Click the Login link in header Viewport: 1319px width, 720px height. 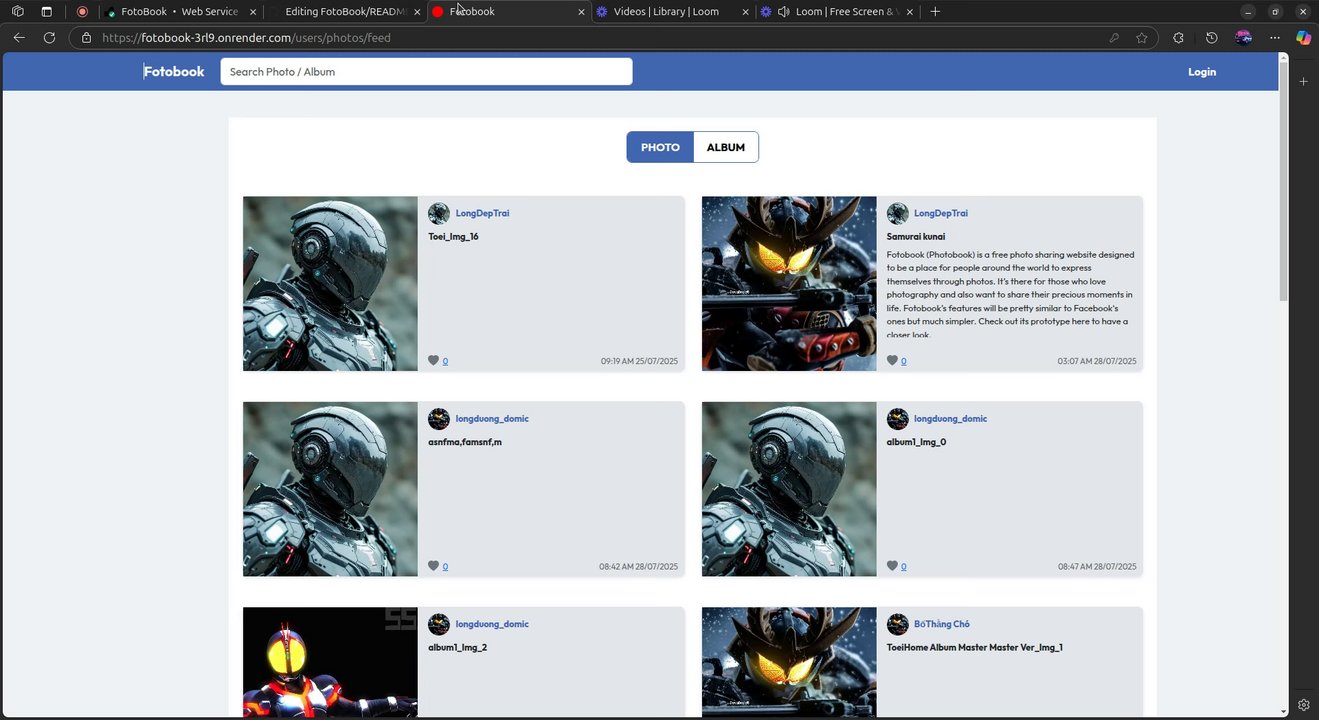(1202, 72)
